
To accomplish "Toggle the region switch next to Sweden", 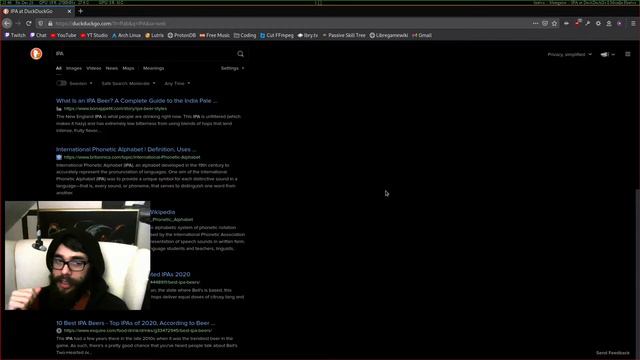I will [61, 83].
